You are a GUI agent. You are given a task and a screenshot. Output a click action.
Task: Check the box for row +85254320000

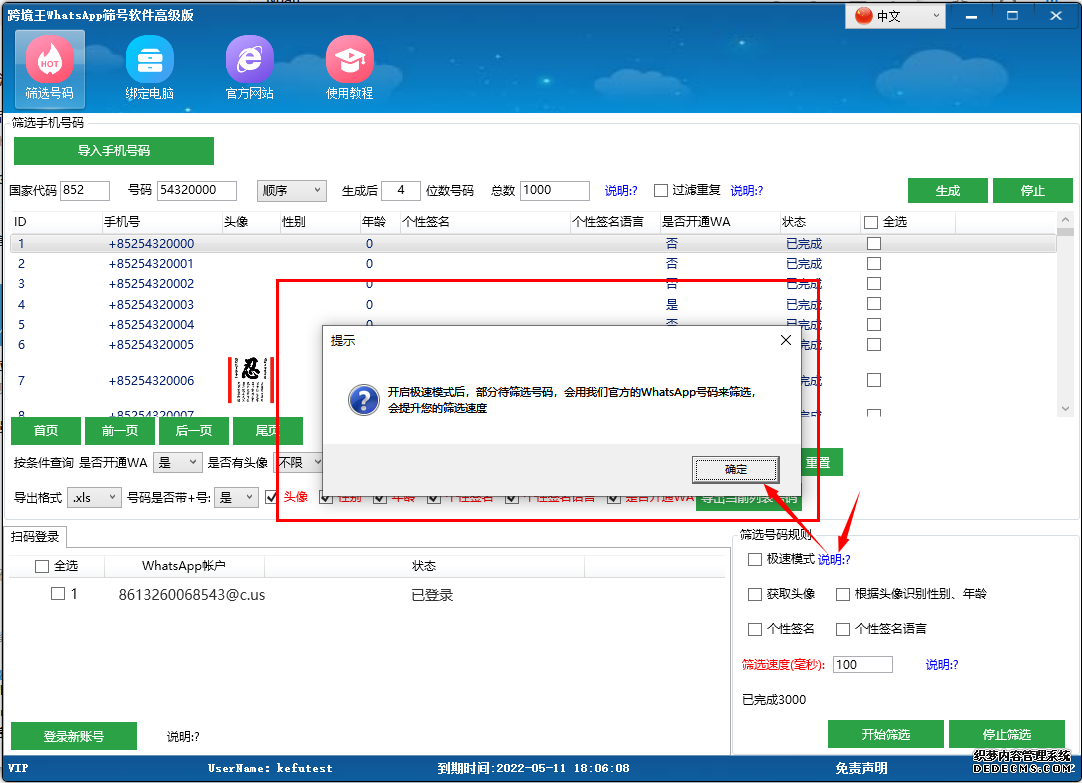click(874, 244)
